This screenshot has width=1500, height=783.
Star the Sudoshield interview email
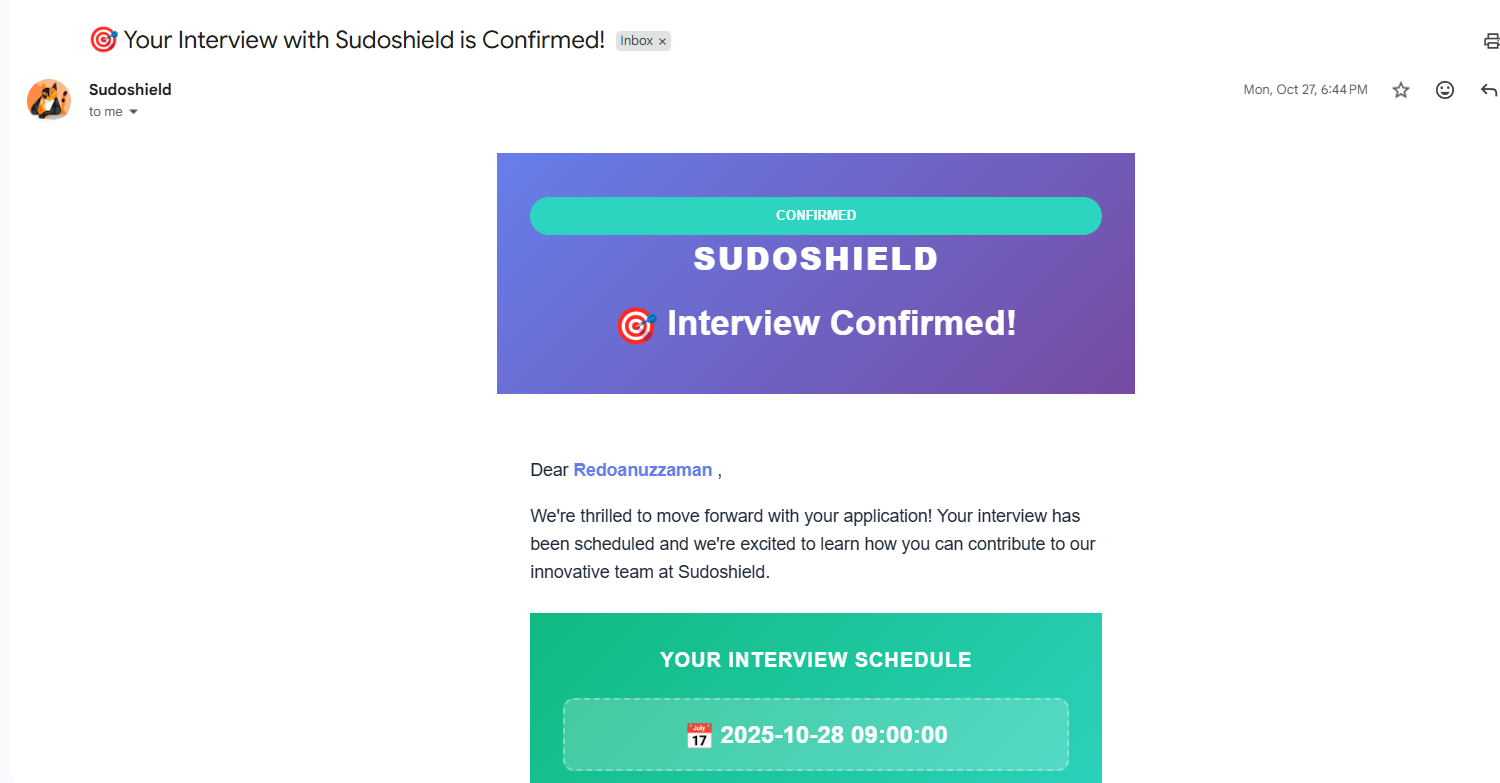click(x=1401, y=90)
